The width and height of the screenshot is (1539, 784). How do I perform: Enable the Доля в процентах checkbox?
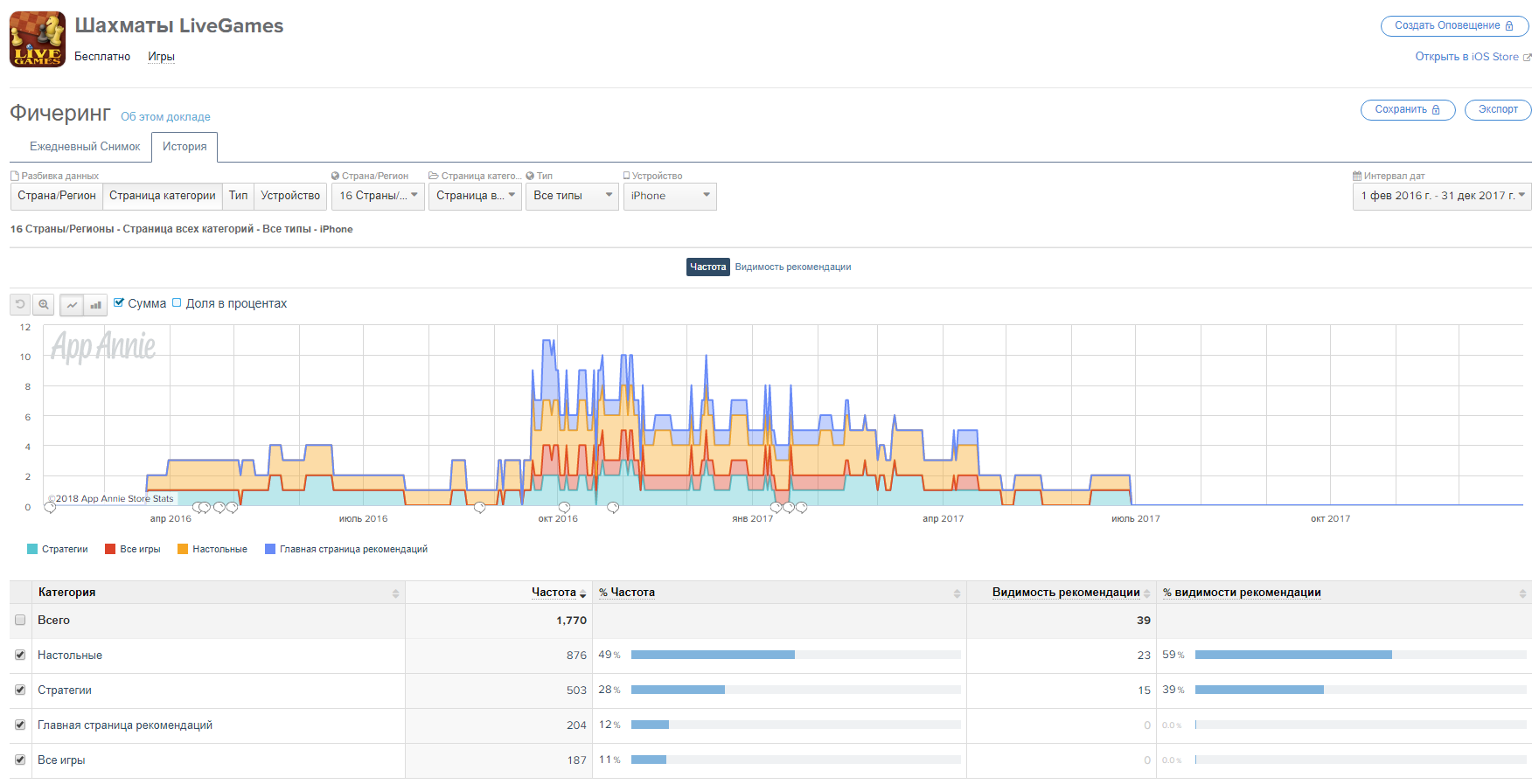tap(177, 303)
